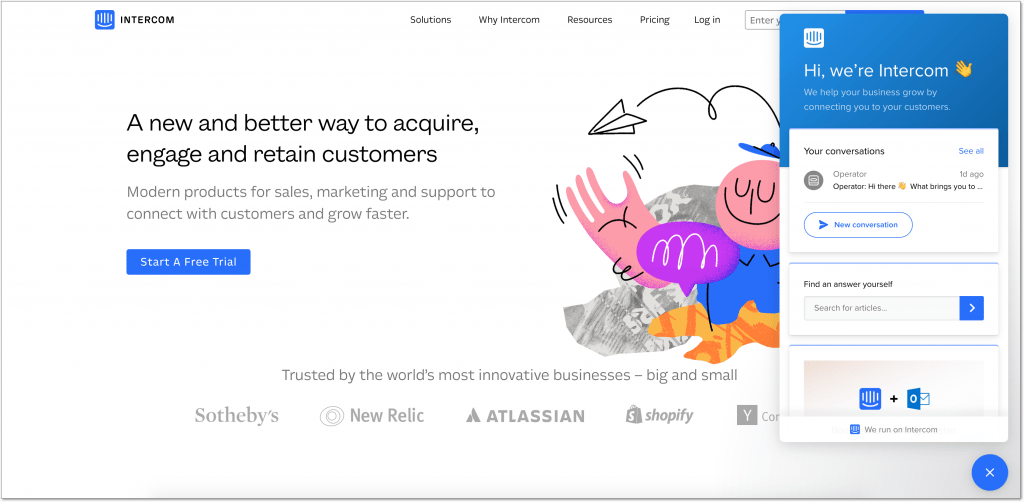1024x502 pixels.
Task: Click See all conversations link
Action: [970, 151]
